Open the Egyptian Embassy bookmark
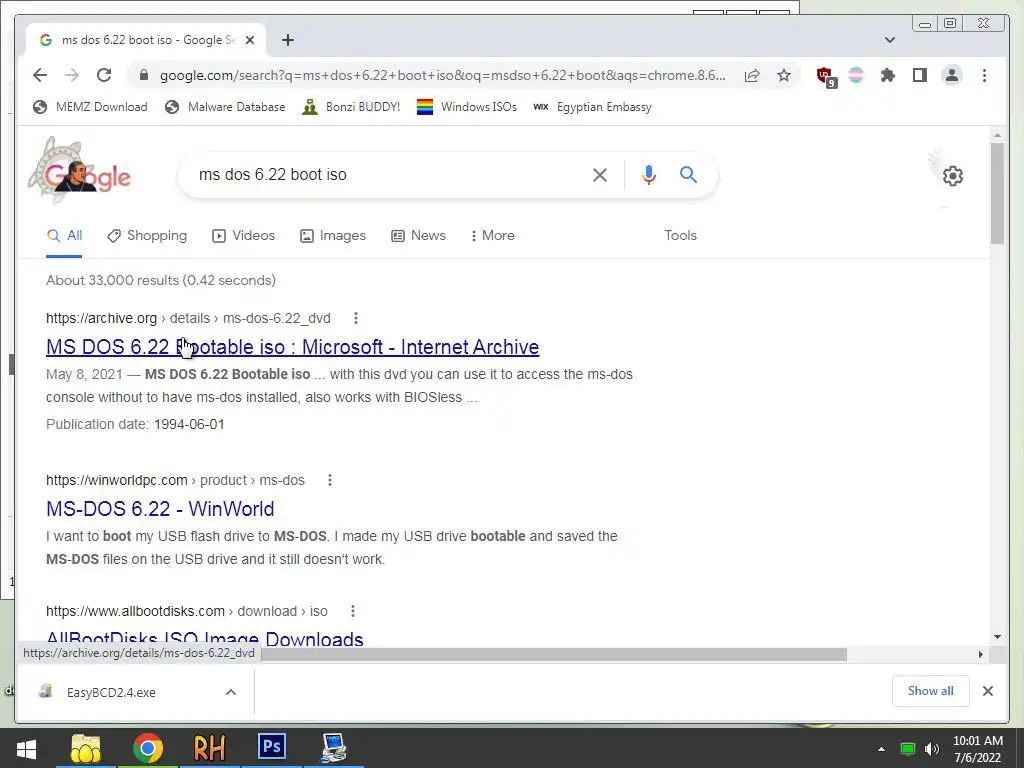 coord(592,106)
